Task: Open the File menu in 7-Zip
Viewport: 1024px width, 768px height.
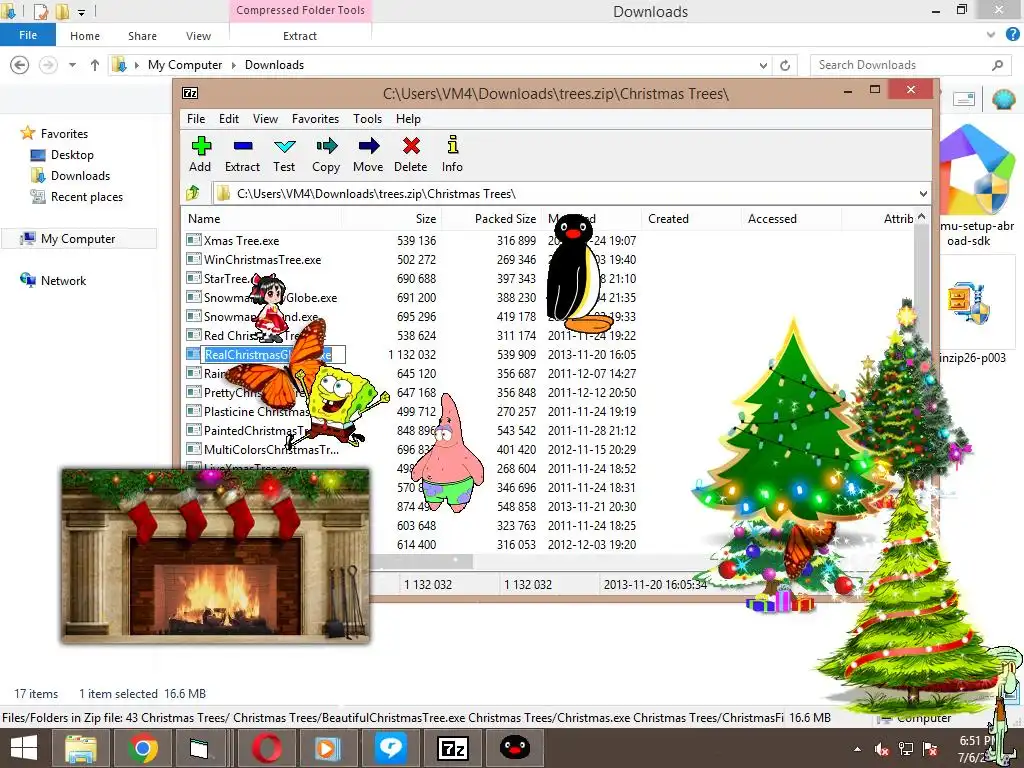Action: [196, 119]
